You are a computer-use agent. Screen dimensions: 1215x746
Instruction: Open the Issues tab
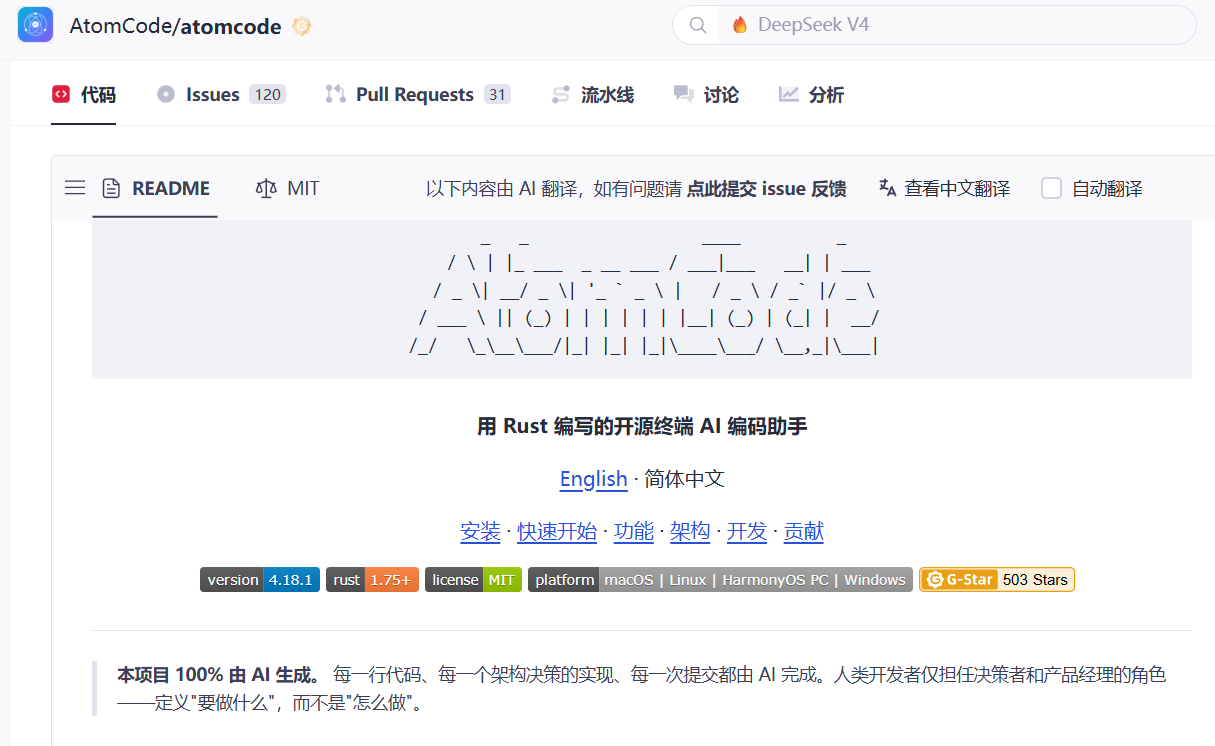[212, 95]
